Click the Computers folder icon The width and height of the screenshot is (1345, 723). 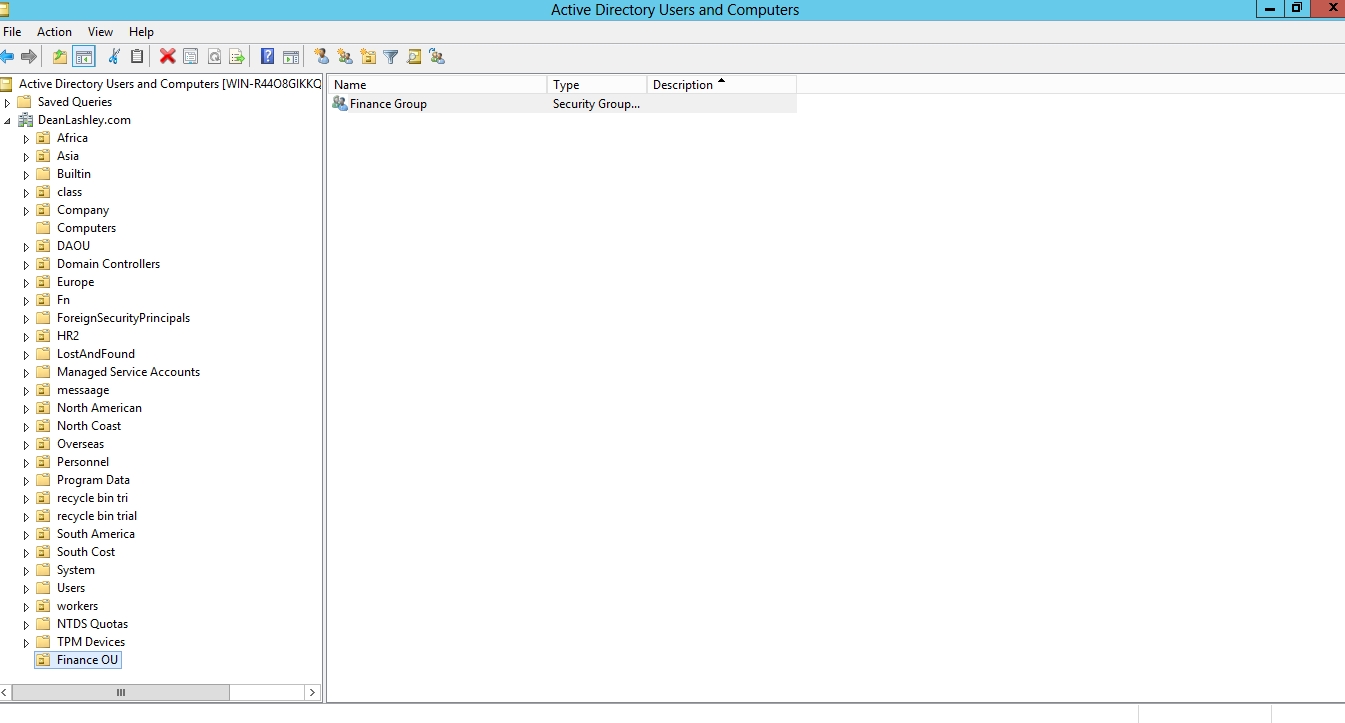click(43, 228)
